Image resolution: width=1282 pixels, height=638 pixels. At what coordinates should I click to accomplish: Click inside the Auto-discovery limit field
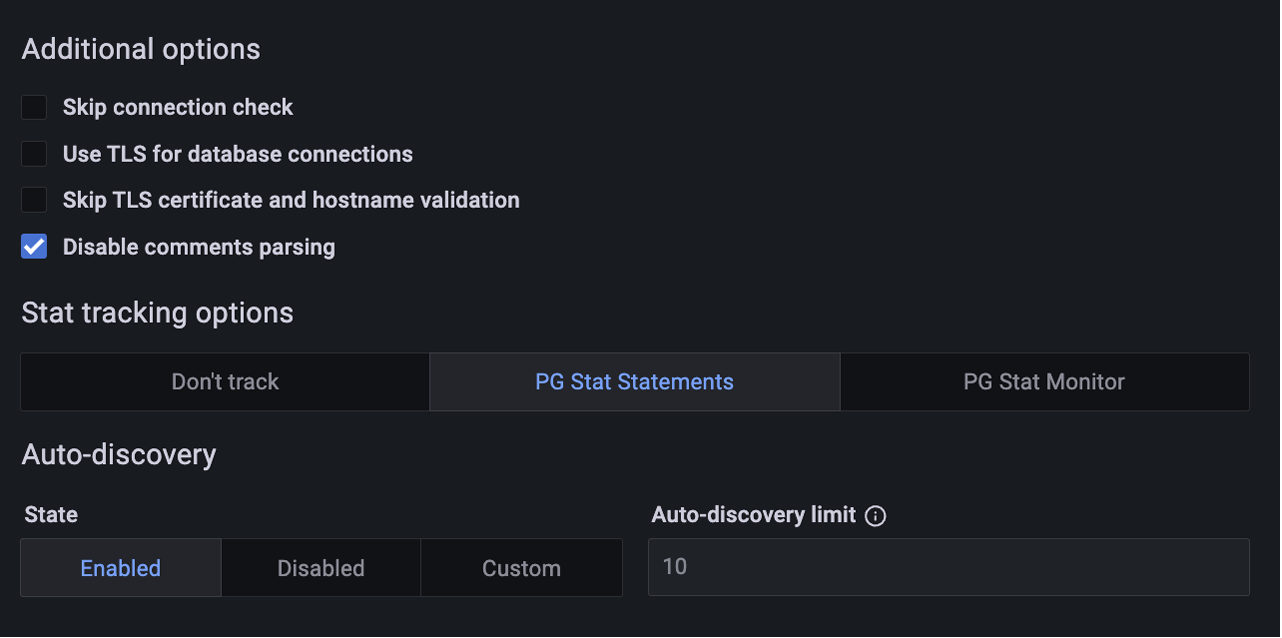(x=948, y=567)
